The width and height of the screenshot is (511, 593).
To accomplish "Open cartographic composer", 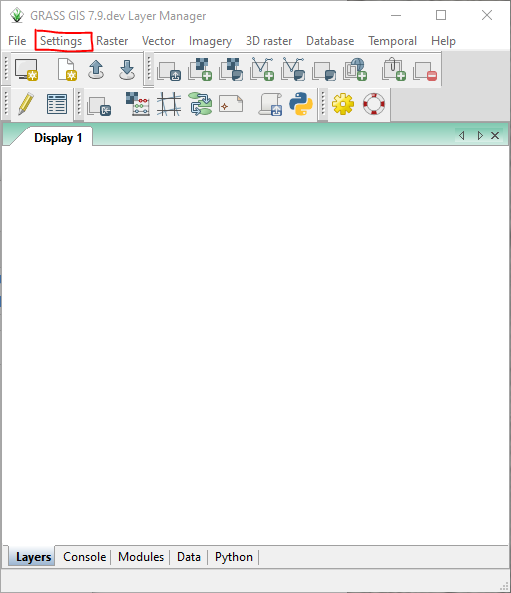I will point(231,104).
